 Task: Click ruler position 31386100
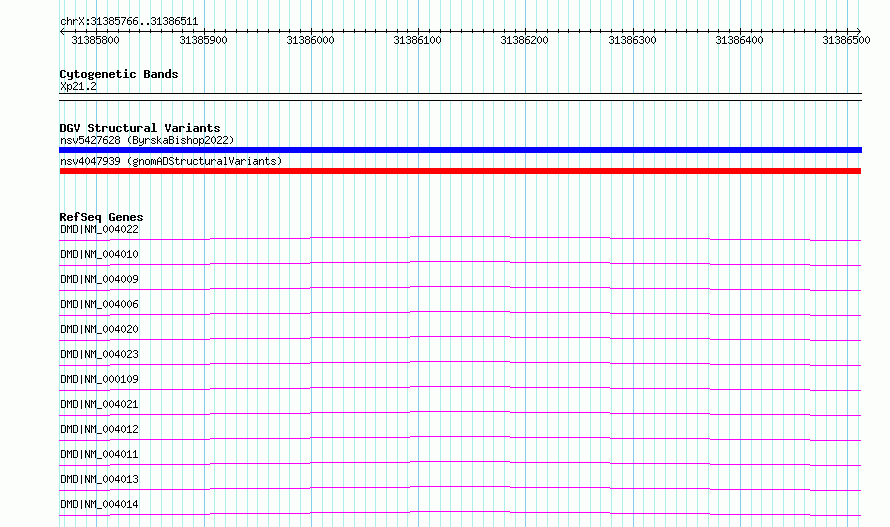[x=417, y=40]
